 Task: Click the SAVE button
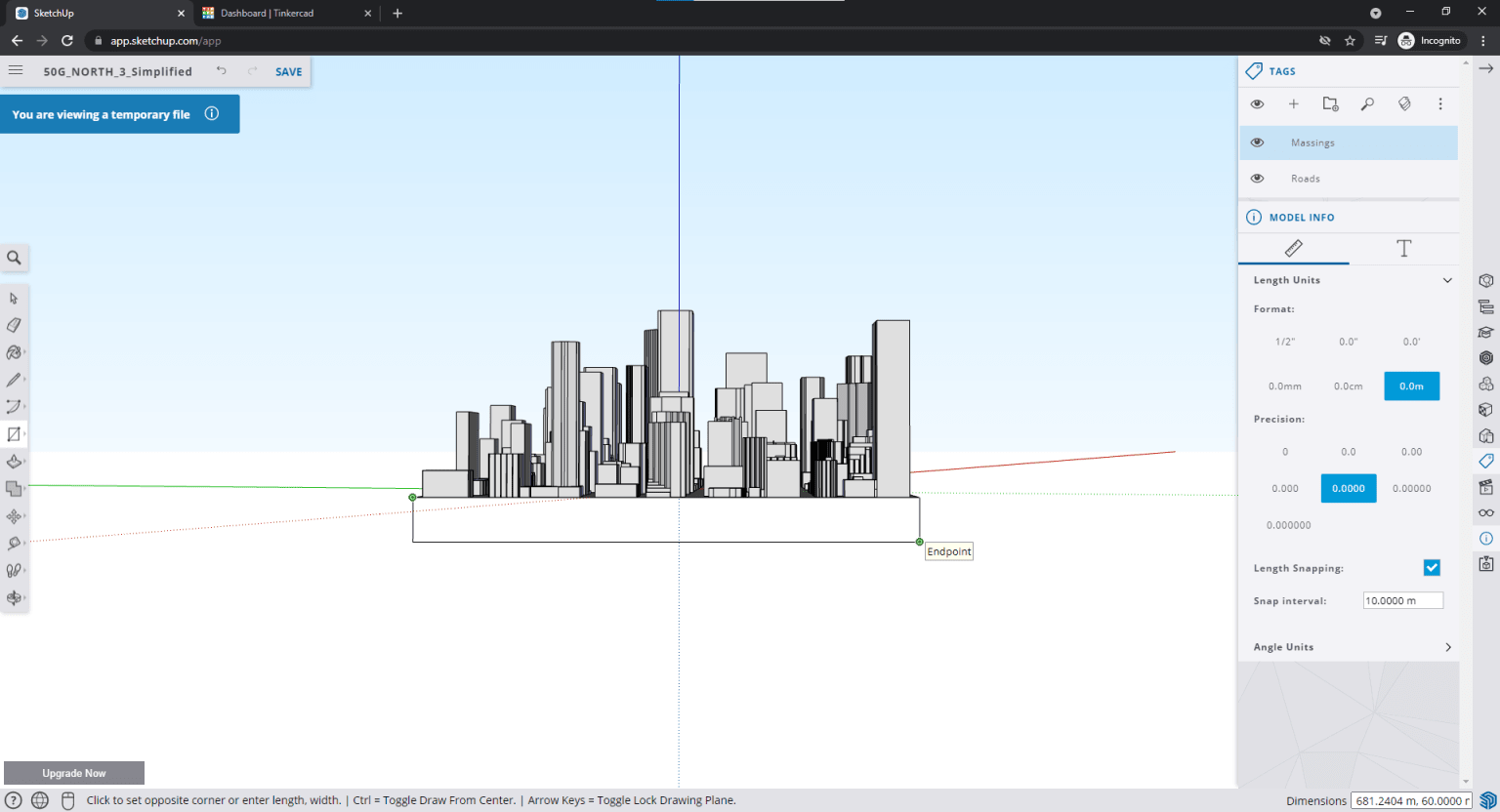[x=288, y=71]
